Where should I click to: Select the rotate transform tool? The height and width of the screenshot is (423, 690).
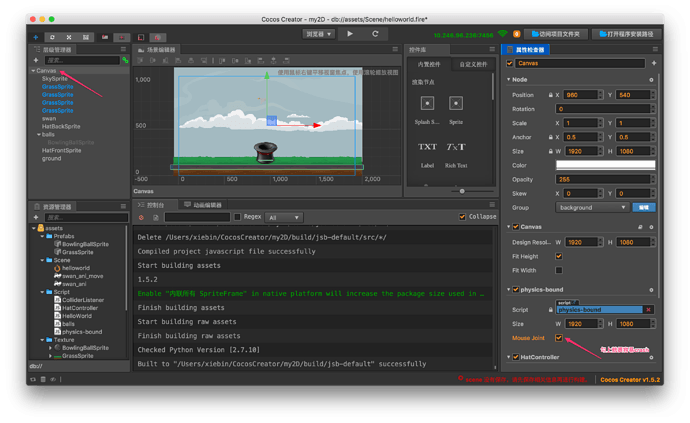(x=52, y=37)
